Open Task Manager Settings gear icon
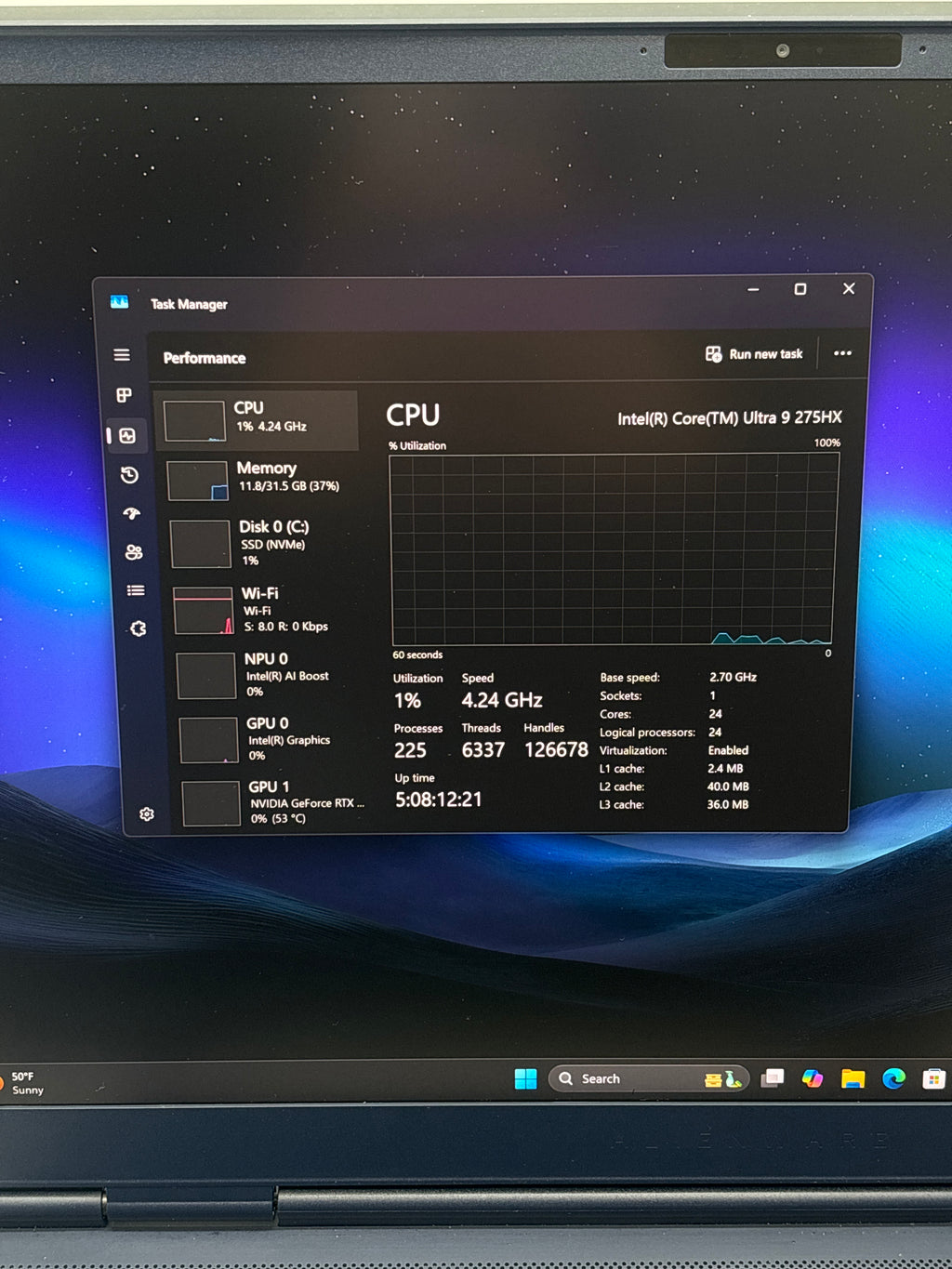Image resolution: width=952 pixels, height=1269 pixels. tap(147, 814)
